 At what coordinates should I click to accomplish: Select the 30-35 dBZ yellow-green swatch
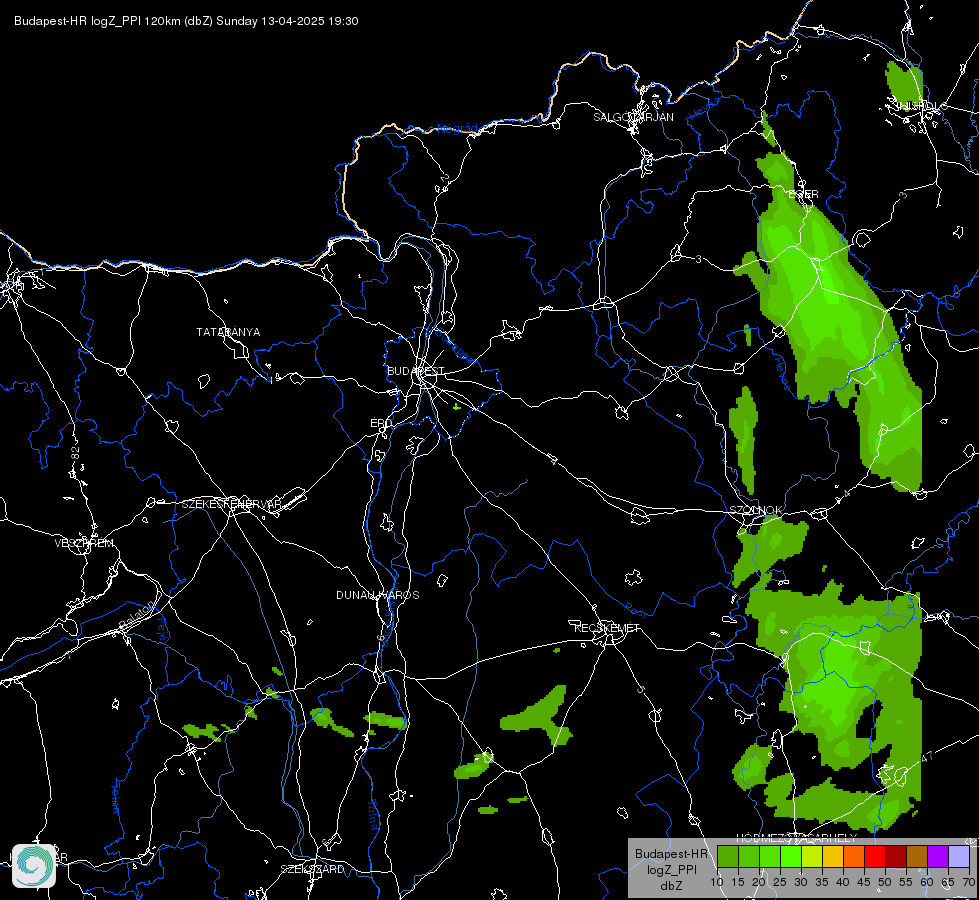click(x=812, y=856)
